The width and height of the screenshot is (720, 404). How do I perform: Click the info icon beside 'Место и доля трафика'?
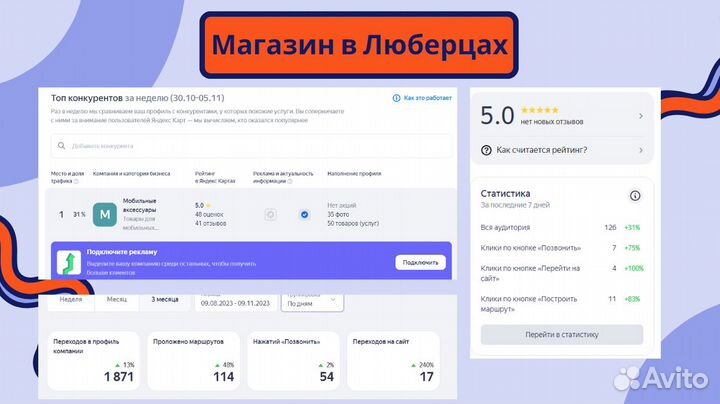(76, 181)
